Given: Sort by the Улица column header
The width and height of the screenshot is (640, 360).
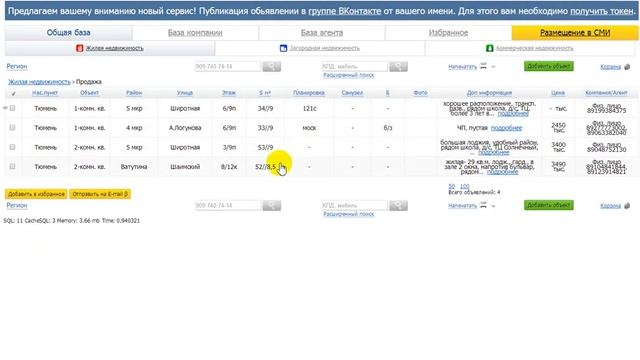Looking at the screenshot, I should click(185, 93).
